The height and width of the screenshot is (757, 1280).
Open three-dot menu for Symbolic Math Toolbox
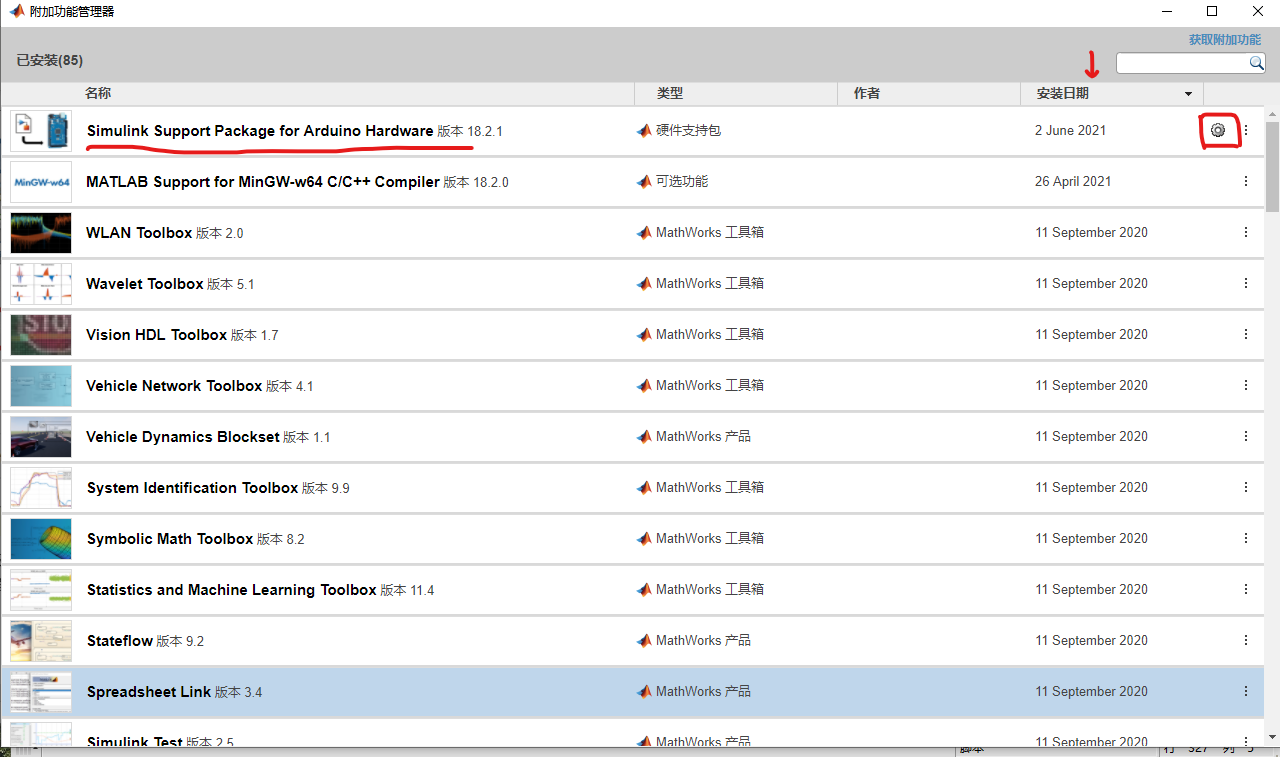1245,538
